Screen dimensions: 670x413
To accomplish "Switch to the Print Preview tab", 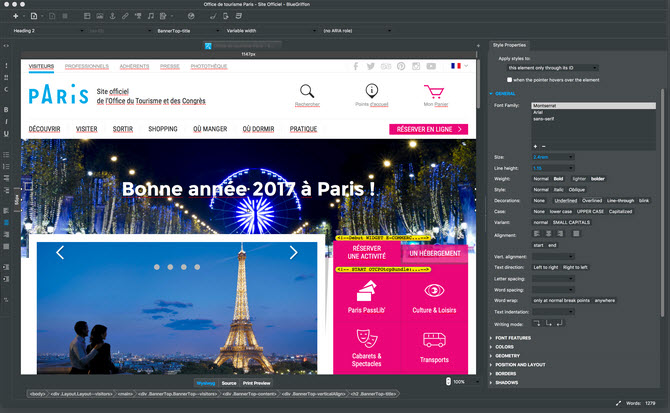I will (256, 383).
